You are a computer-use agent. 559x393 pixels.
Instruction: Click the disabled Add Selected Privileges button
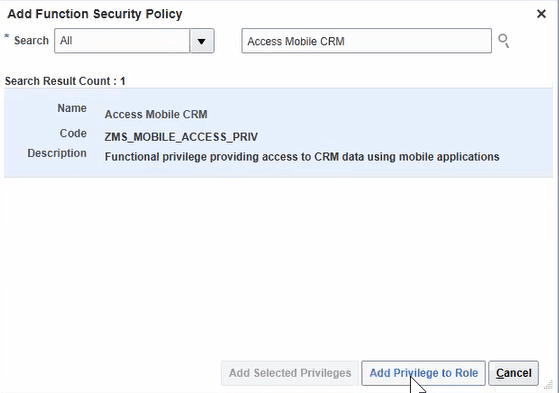tap(290, 373)
